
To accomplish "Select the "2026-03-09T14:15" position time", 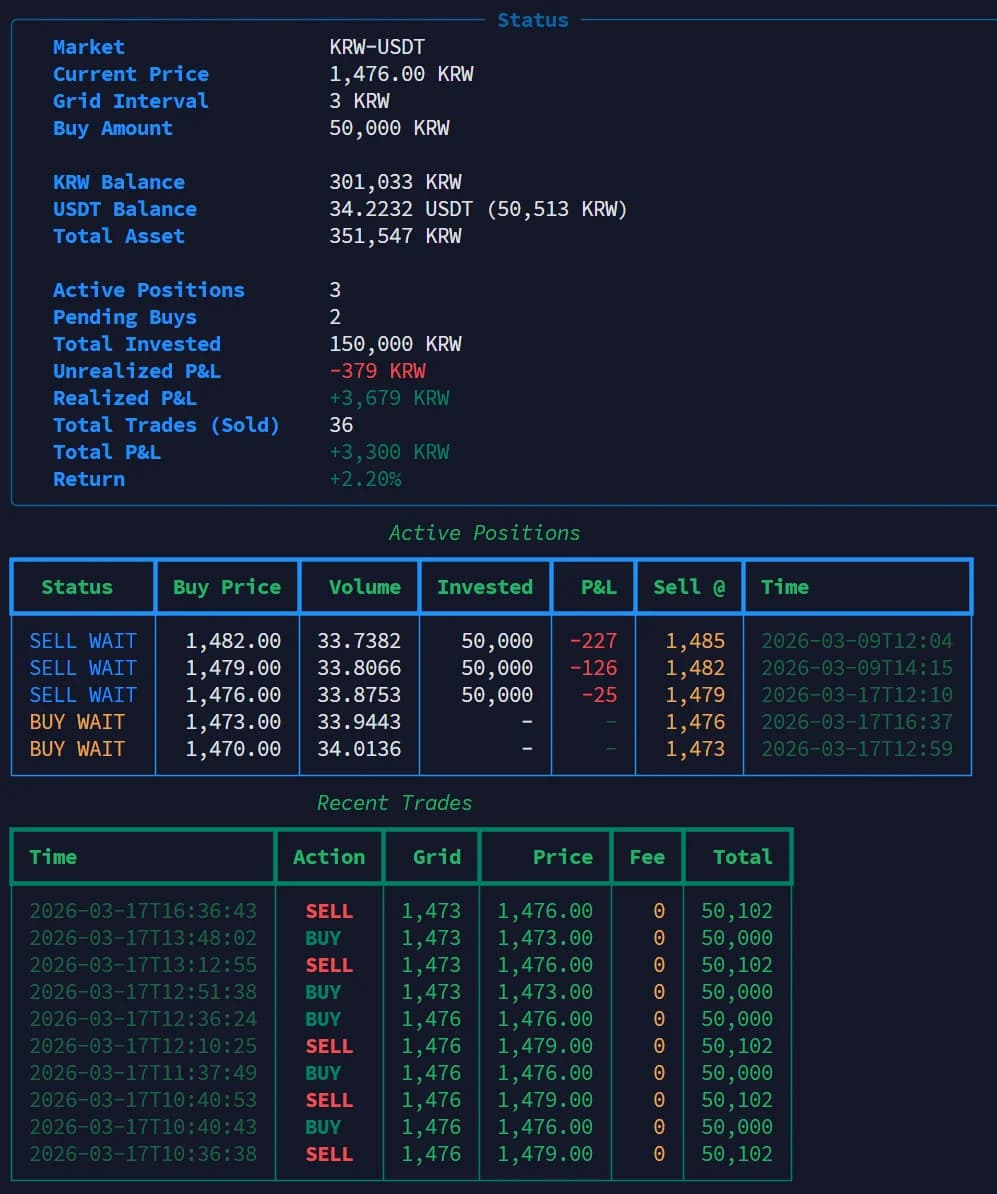I will tap(857, 668).
